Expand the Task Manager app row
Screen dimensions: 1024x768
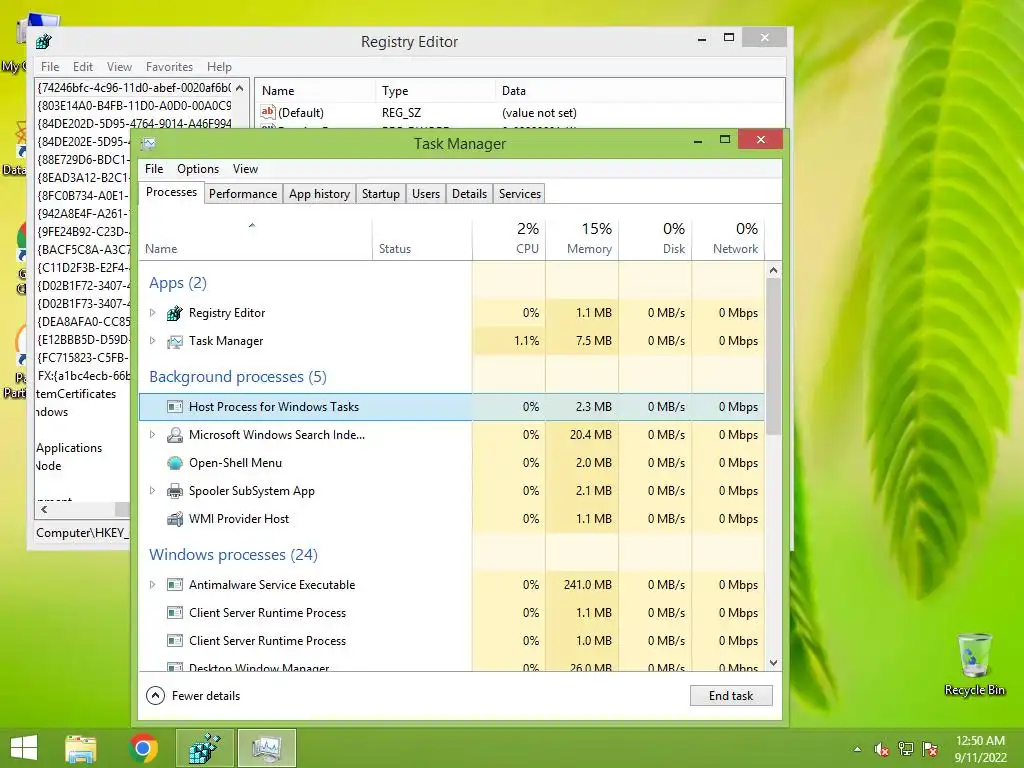152,341
